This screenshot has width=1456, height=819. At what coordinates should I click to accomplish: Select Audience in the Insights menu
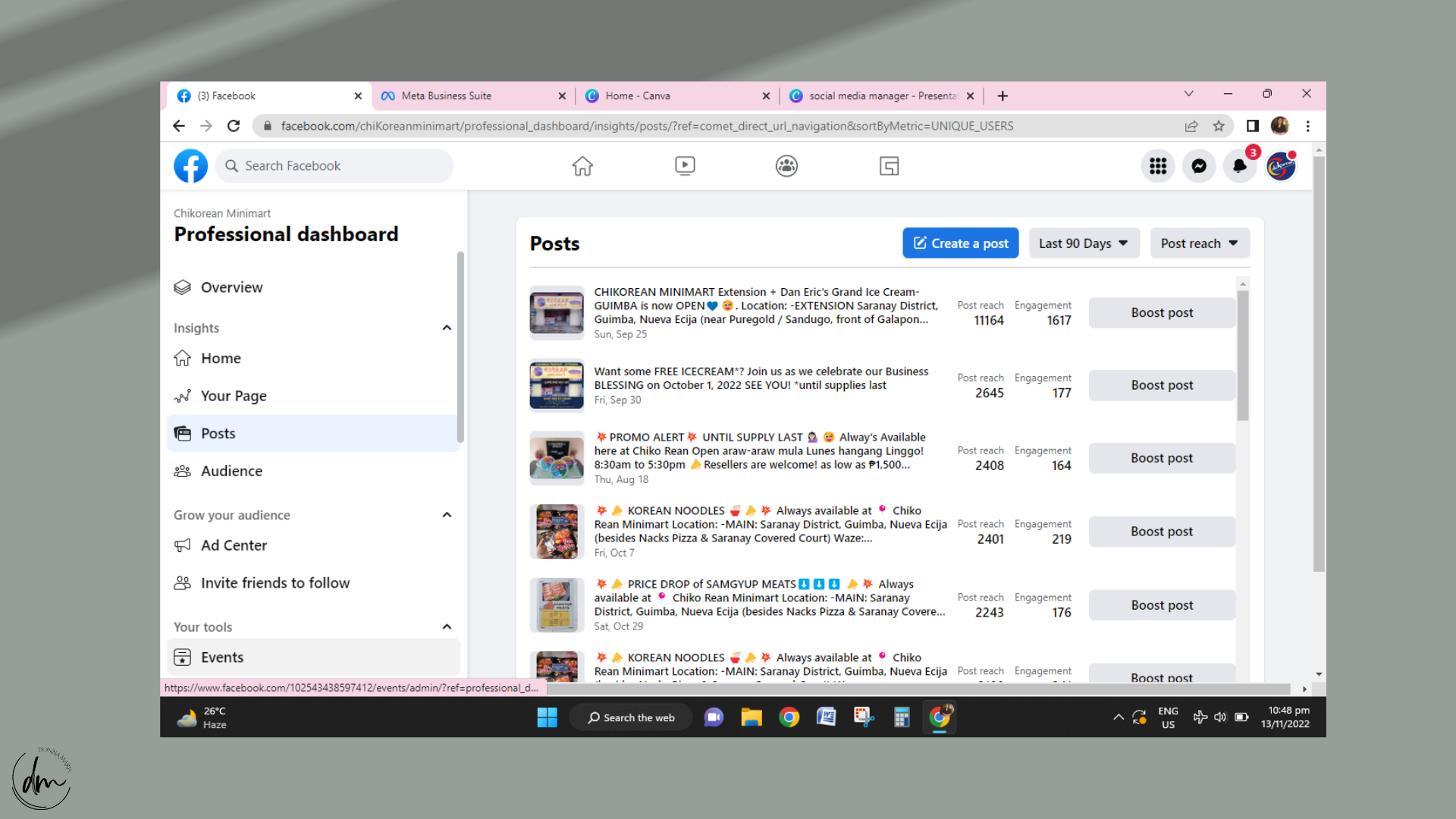coord(231,471)
